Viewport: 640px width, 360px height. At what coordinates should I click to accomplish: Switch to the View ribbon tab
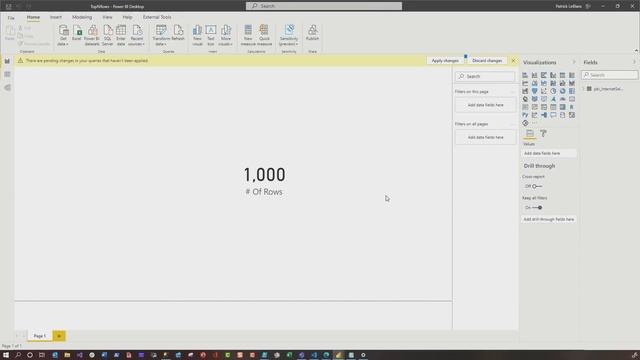point(107,17)
